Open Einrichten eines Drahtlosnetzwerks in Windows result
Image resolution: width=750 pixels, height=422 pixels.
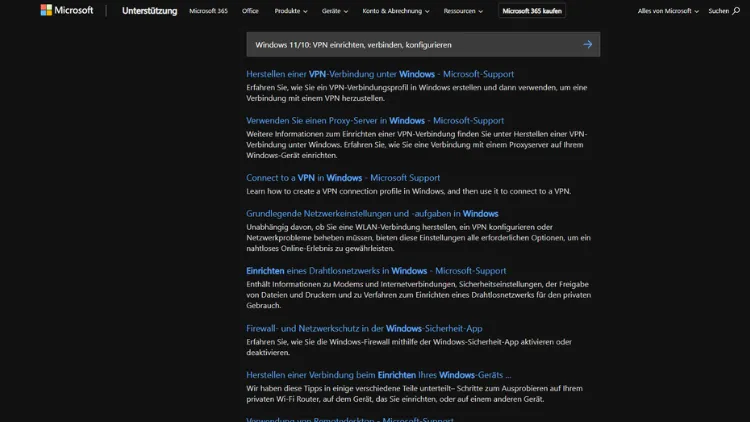[376, 271]
